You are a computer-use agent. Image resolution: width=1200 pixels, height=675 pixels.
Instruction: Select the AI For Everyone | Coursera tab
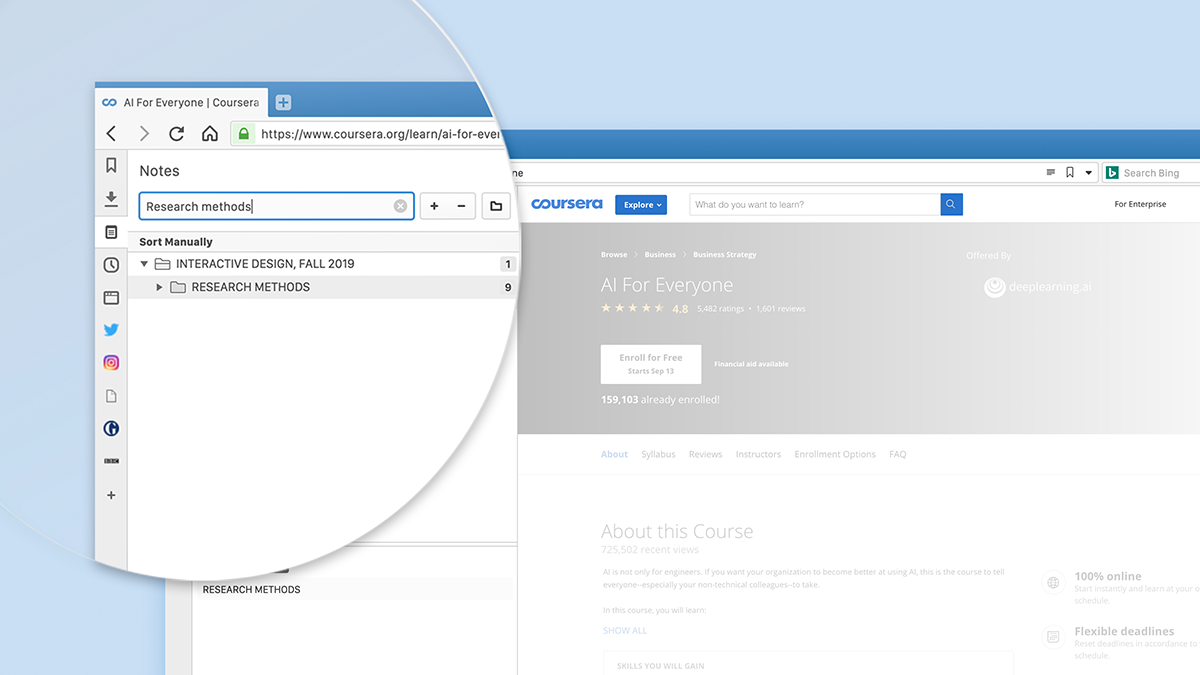click(x=181, y=102)
